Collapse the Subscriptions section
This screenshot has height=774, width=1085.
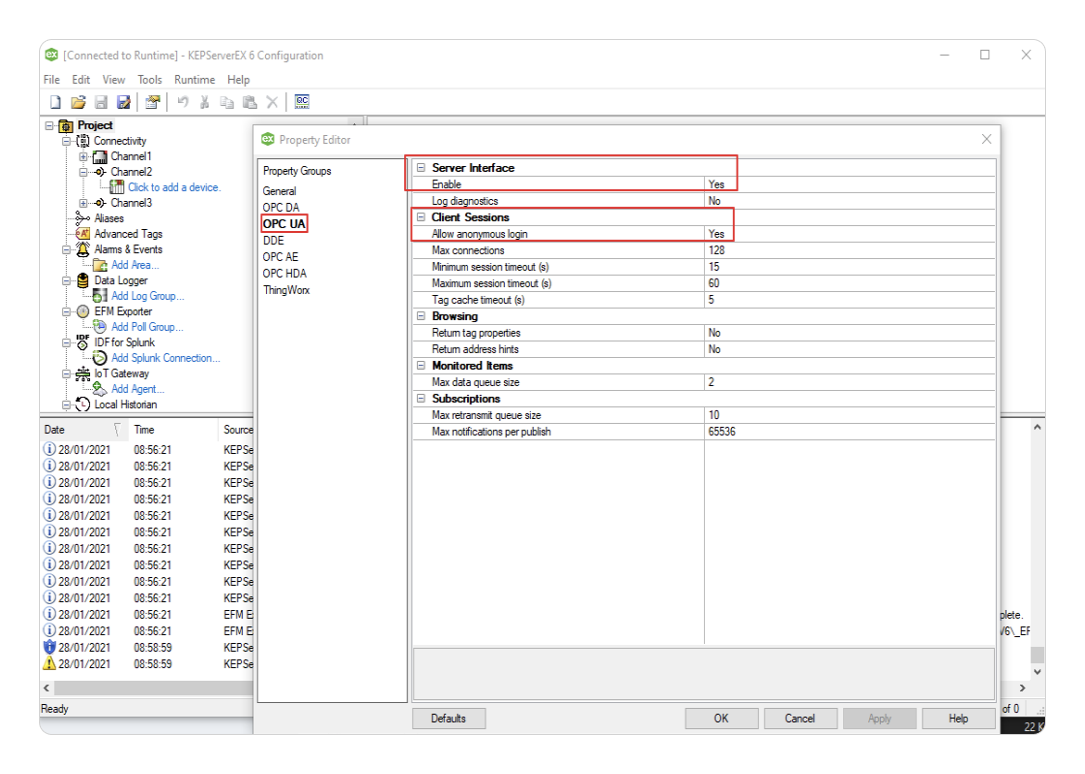[421, 398]
